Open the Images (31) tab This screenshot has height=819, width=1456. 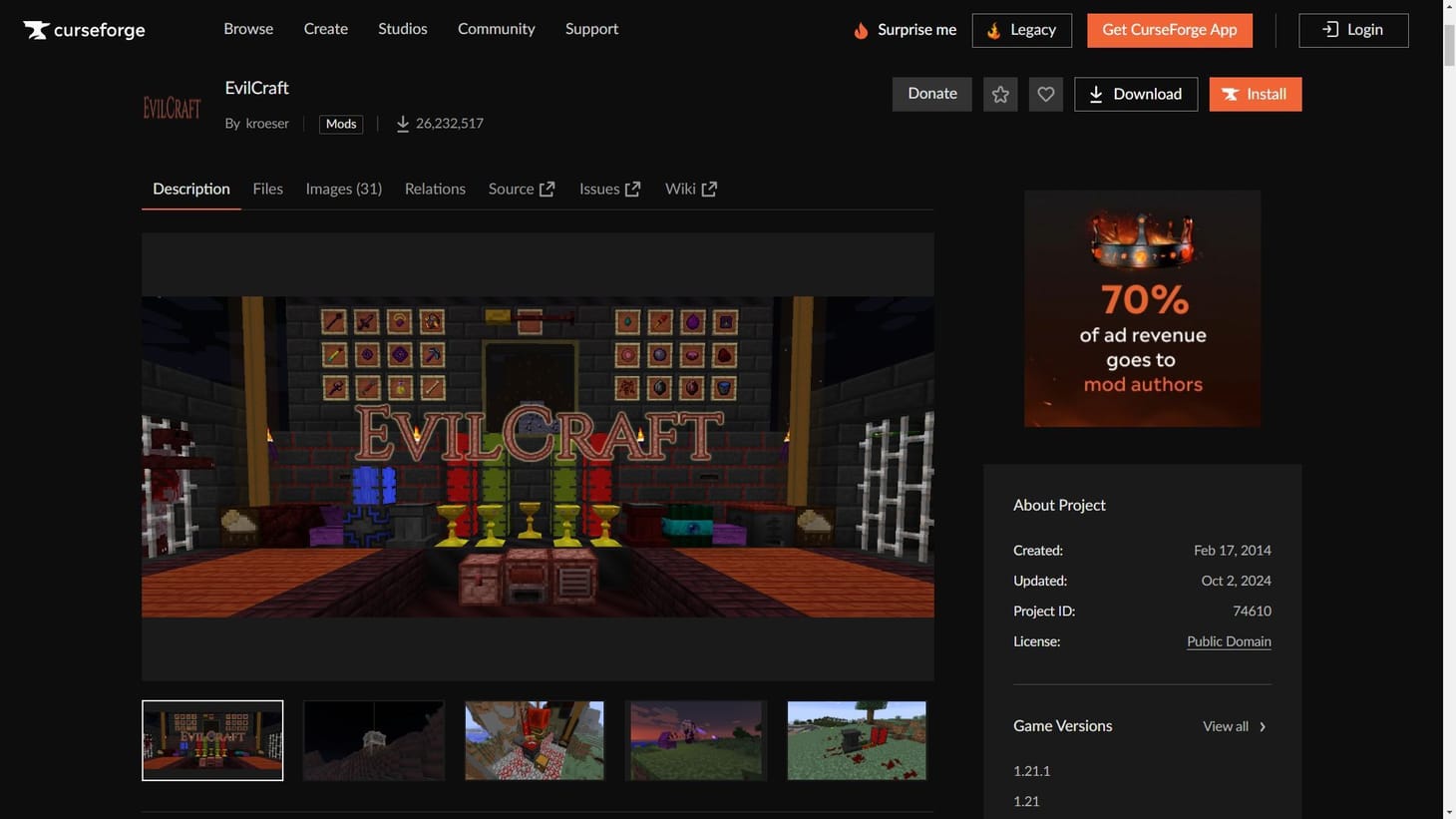(343, 188)
